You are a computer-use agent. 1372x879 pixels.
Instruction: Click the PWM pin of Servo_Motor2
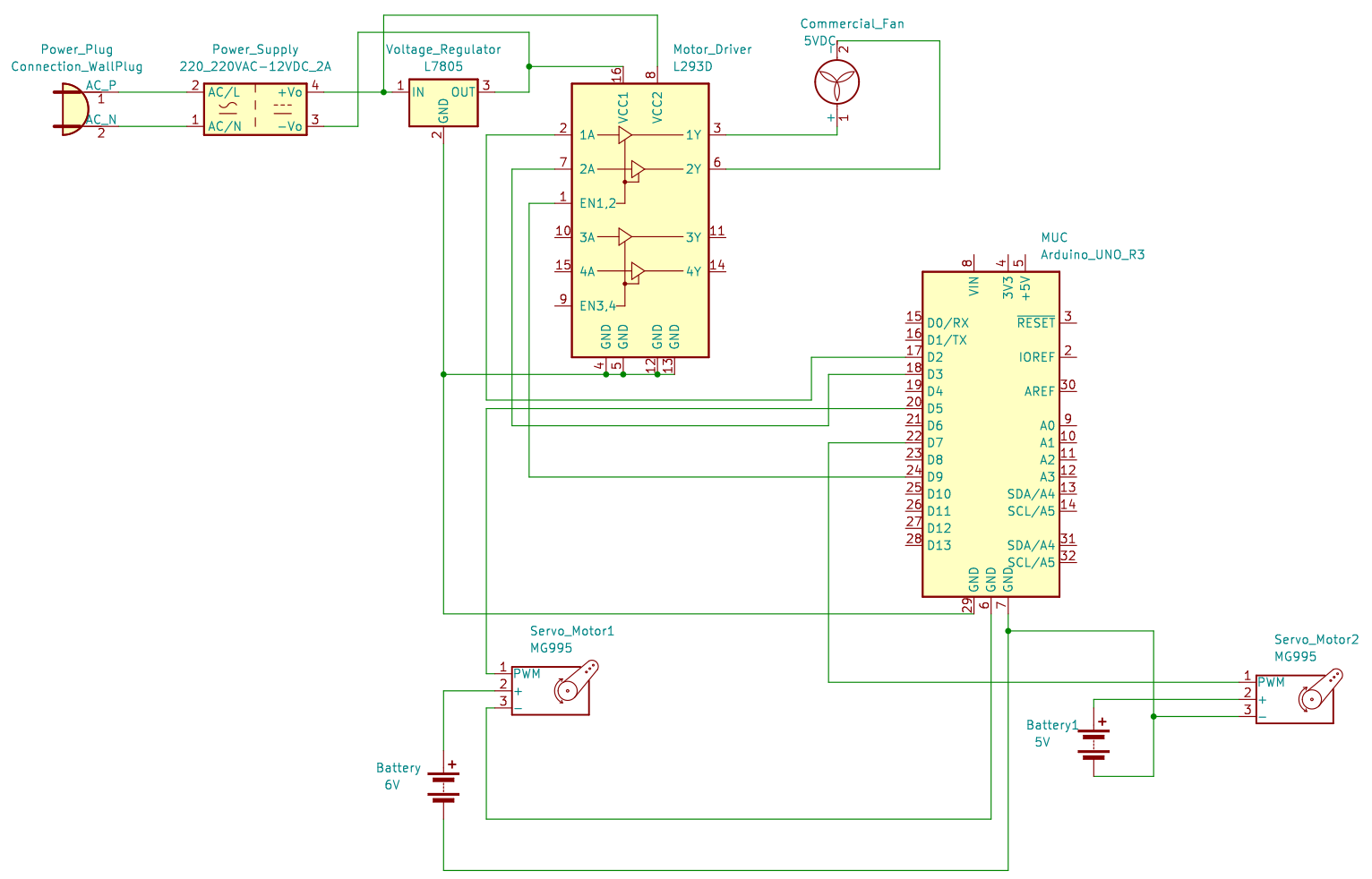click(x=1271, y=682)
